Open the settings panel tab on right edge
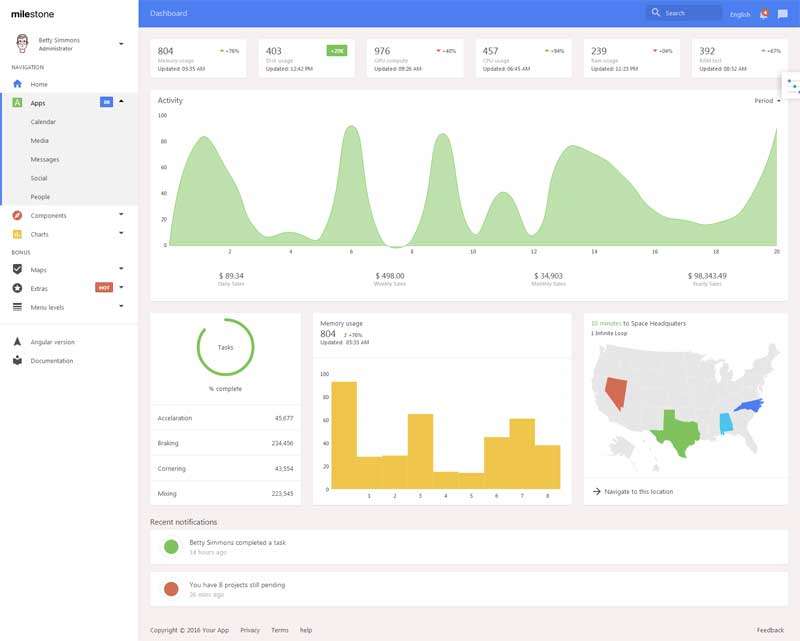800x641 pixels. tap(791, 85)
